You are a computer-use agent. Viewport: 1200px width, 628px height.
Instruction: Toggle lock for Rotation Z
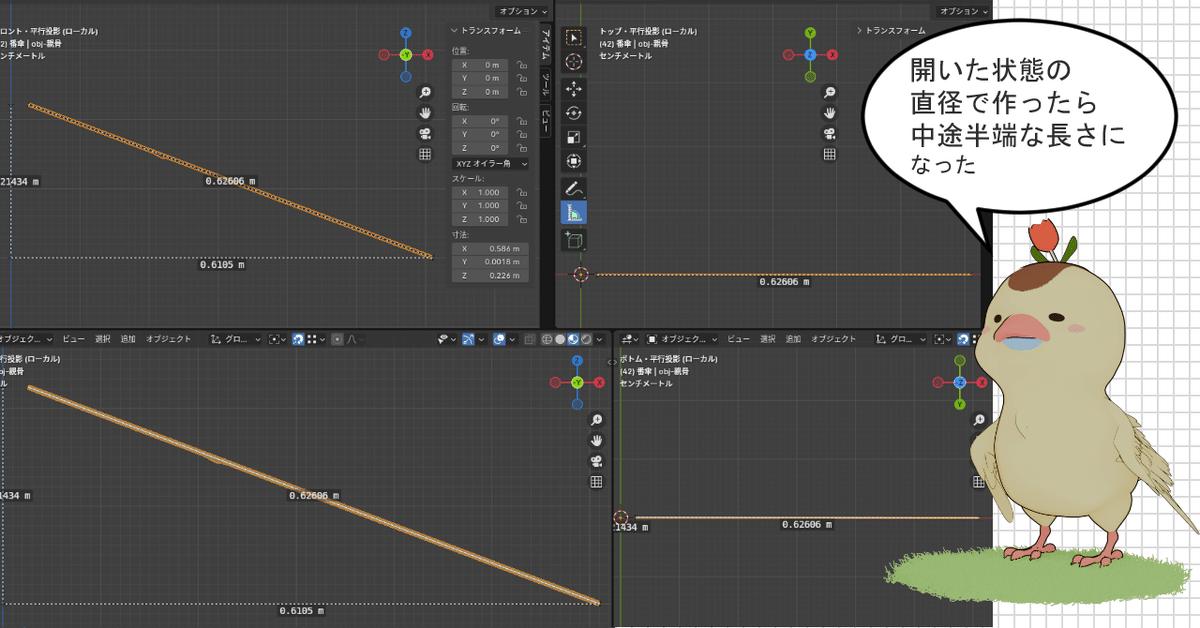coord(521,148)
